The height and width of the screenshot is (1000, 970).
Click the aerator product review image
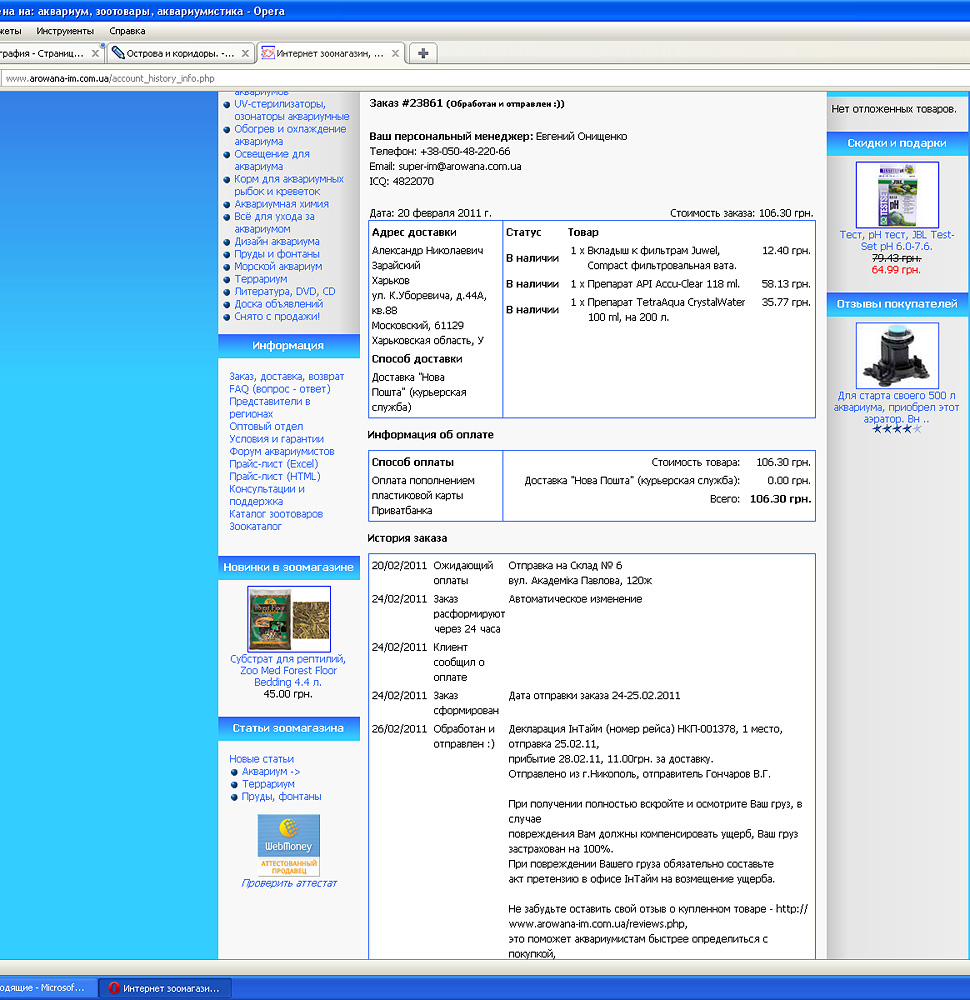[897, 356]
